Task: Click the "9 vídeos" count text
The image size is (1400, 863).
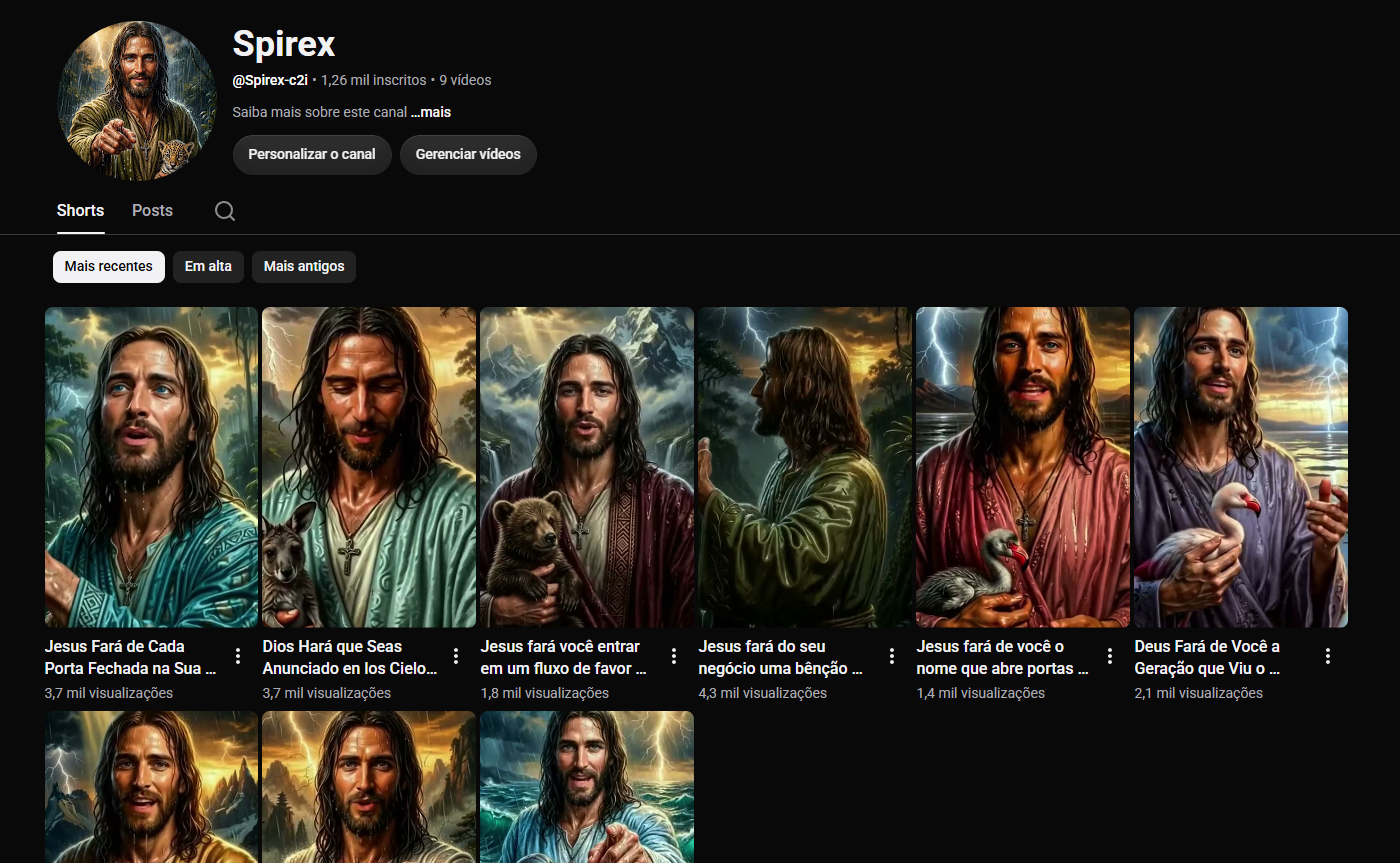Action: (x=465, y=80)
